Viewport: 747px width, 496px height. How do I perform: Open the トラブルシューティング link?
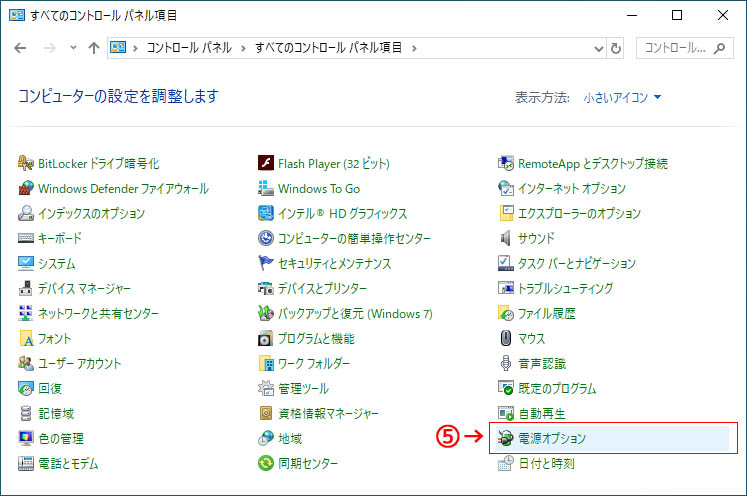pos(565,288)
